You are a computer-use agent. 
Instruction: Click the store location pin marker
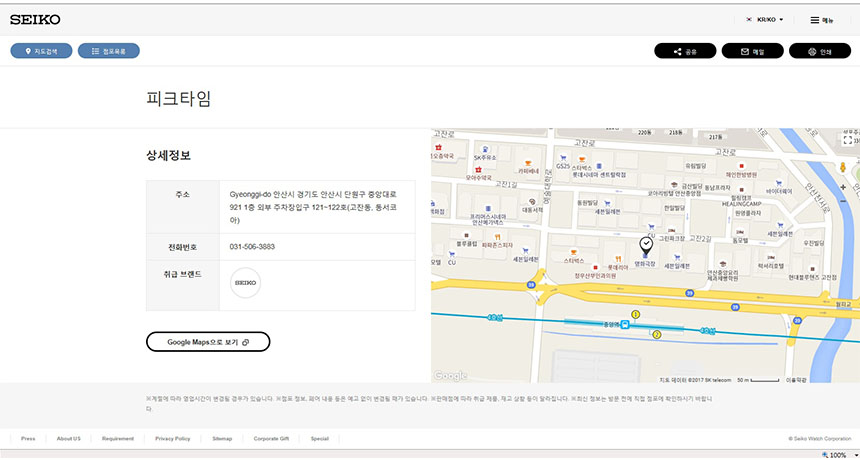click(x=646, y=246)
